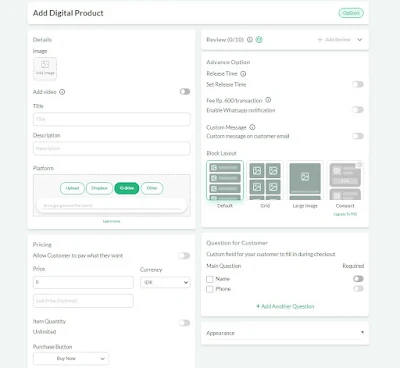Toggle Allow Customer to pay what they want
This screenshot has width=400, height=368.
coord(184,256)
